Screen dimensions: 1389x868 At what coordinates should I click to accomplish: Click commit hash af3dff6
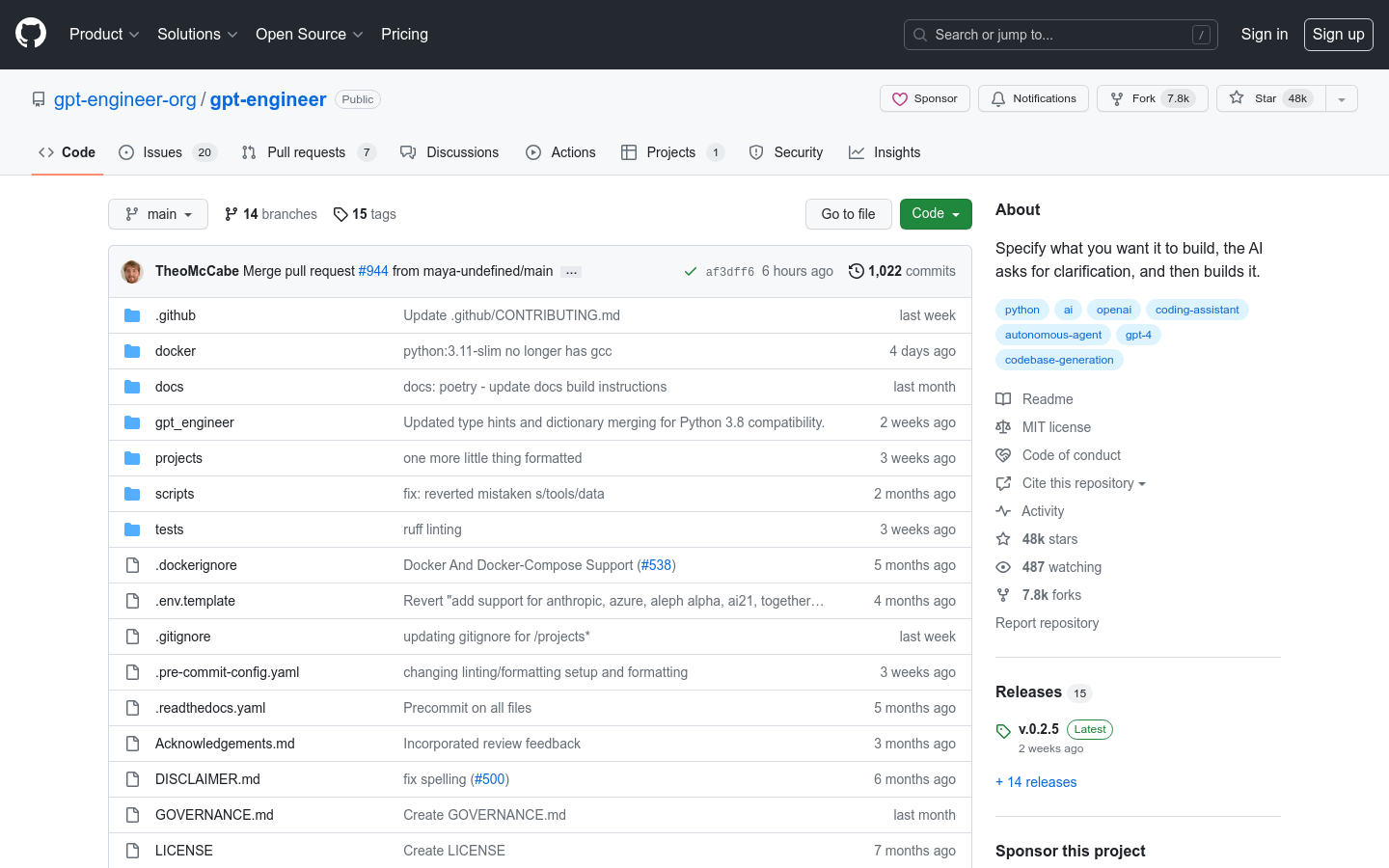pos(730,272)
